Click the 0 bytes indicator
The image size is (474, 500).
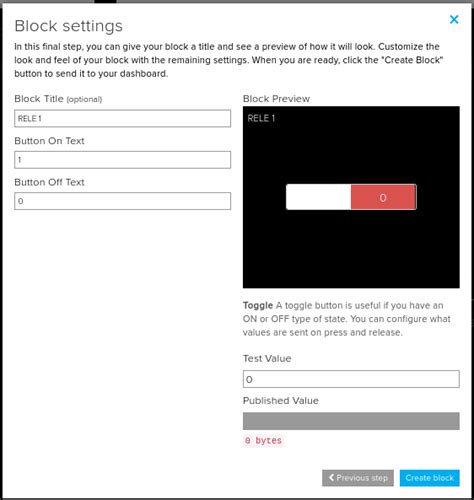tap(263, 440)
